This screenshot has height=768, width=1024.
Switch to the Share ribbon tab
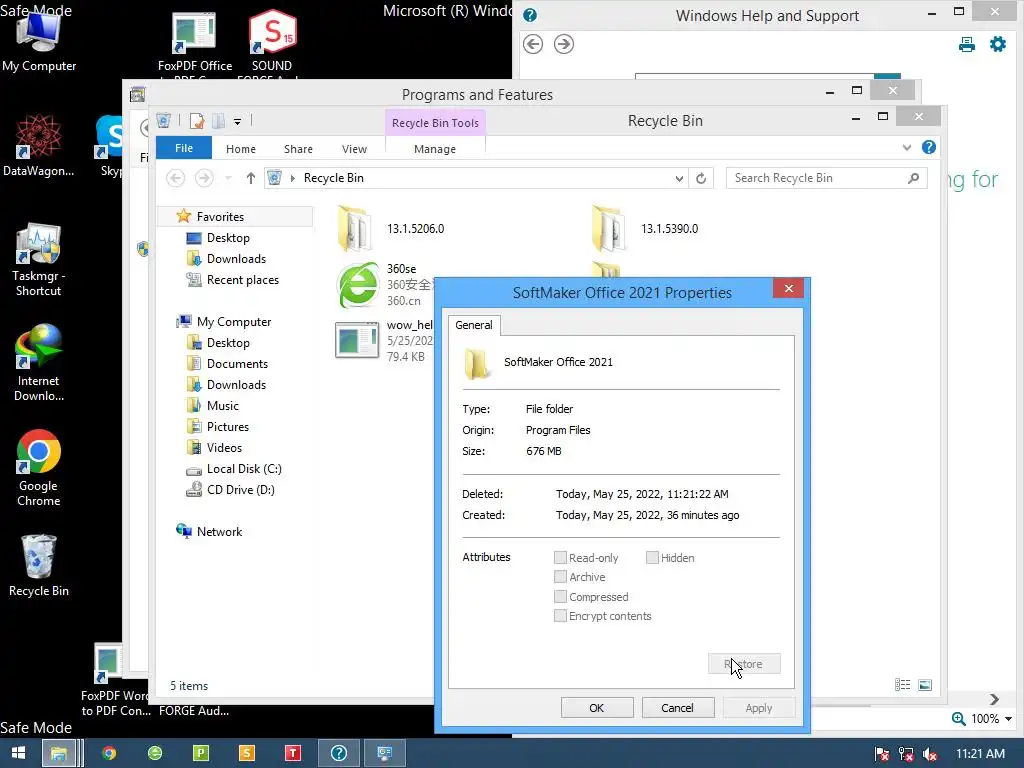click(298, 149)
